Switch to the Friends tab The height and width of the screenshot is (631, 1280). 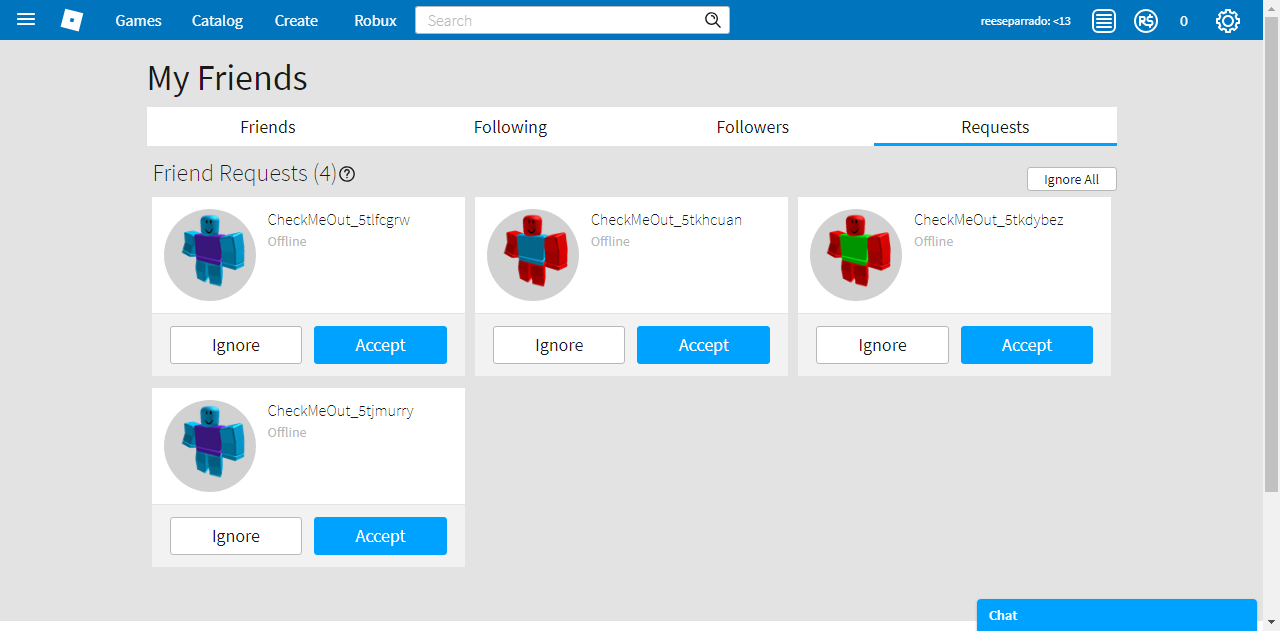coord(268,127)
